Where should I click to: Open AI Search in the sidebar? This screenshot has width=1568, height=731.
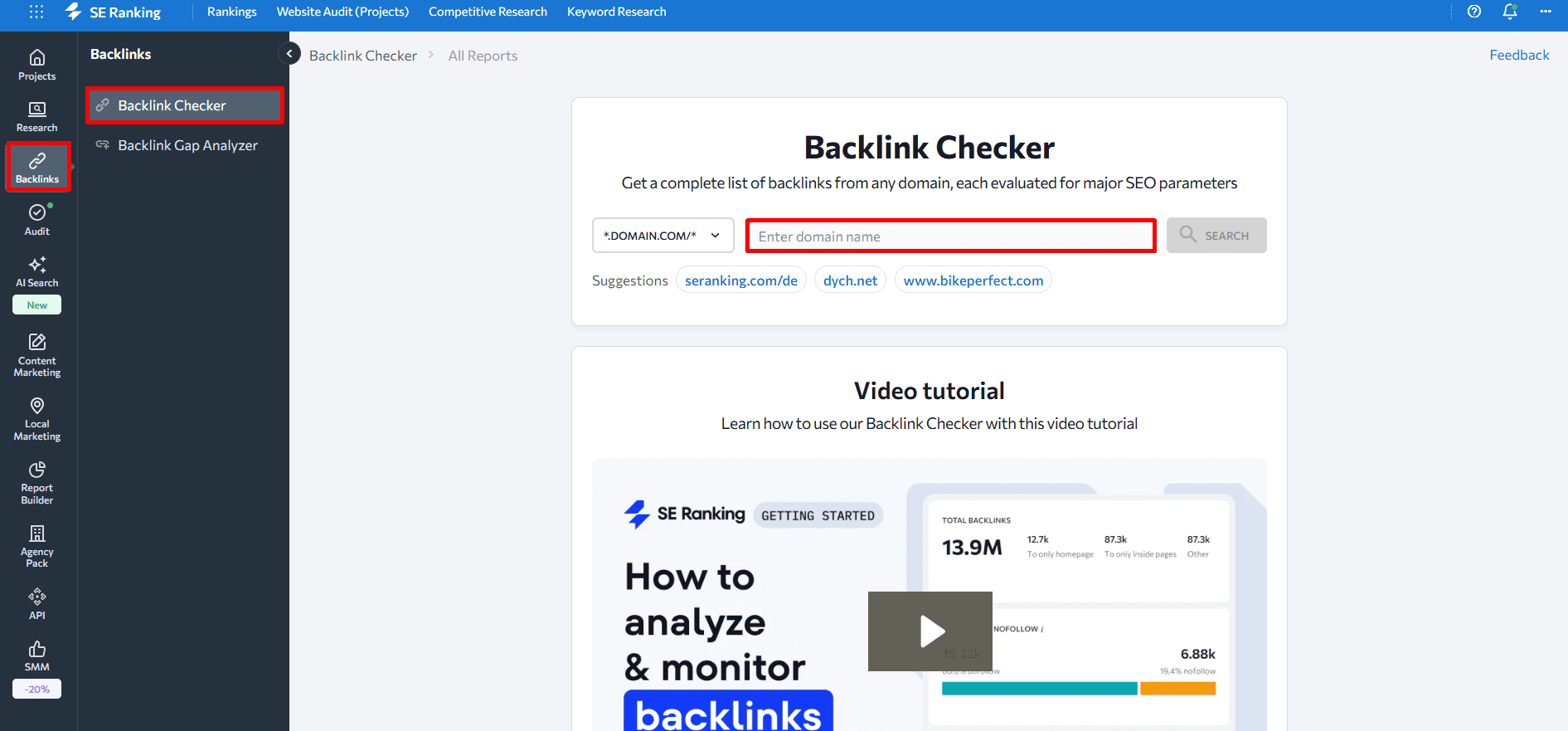pyautogui.click(x=37, y=272)
